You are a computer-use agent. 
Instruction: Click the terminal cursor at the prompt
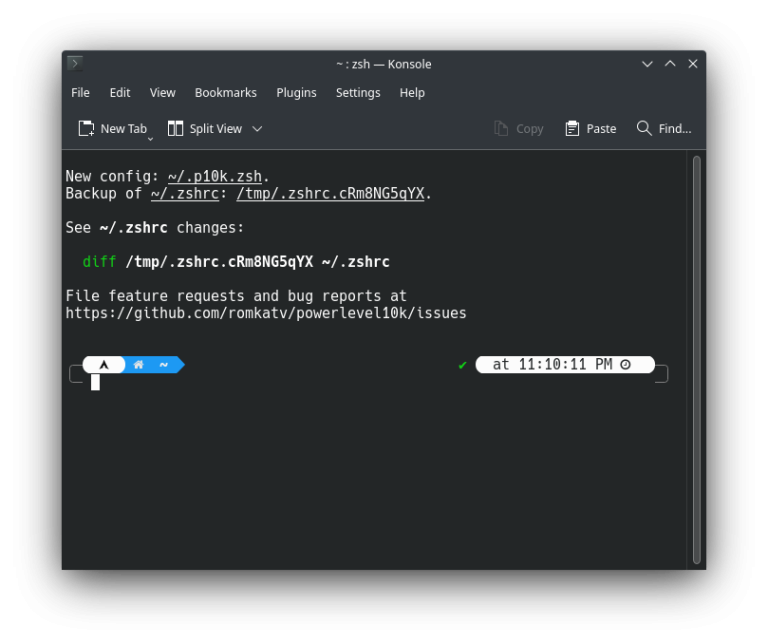[x=95, y=382]
